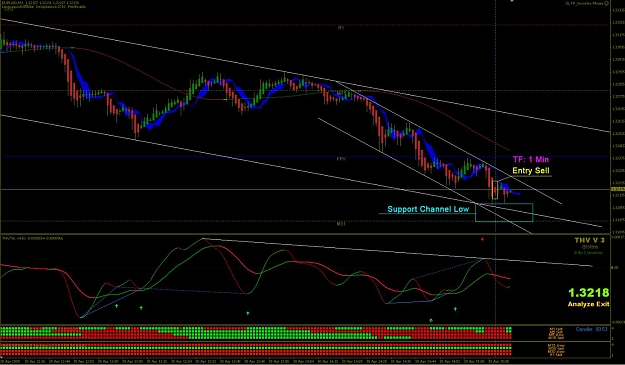Screen dimensions: 625x365
Task: Click the 'Candle: 00:53' timer text
Action: pos(592,329)
